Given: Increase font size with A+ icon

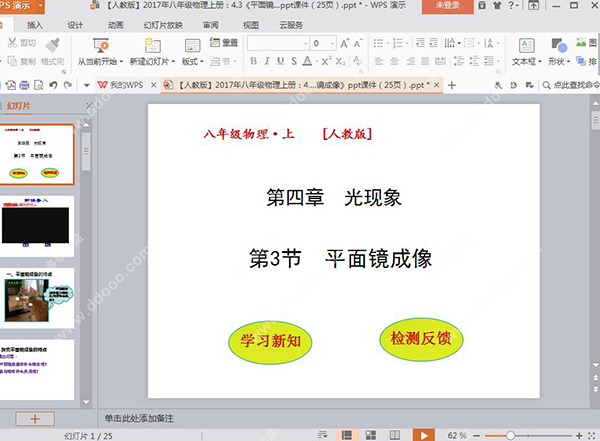Looking at the screenshot, I should [344, 43].
